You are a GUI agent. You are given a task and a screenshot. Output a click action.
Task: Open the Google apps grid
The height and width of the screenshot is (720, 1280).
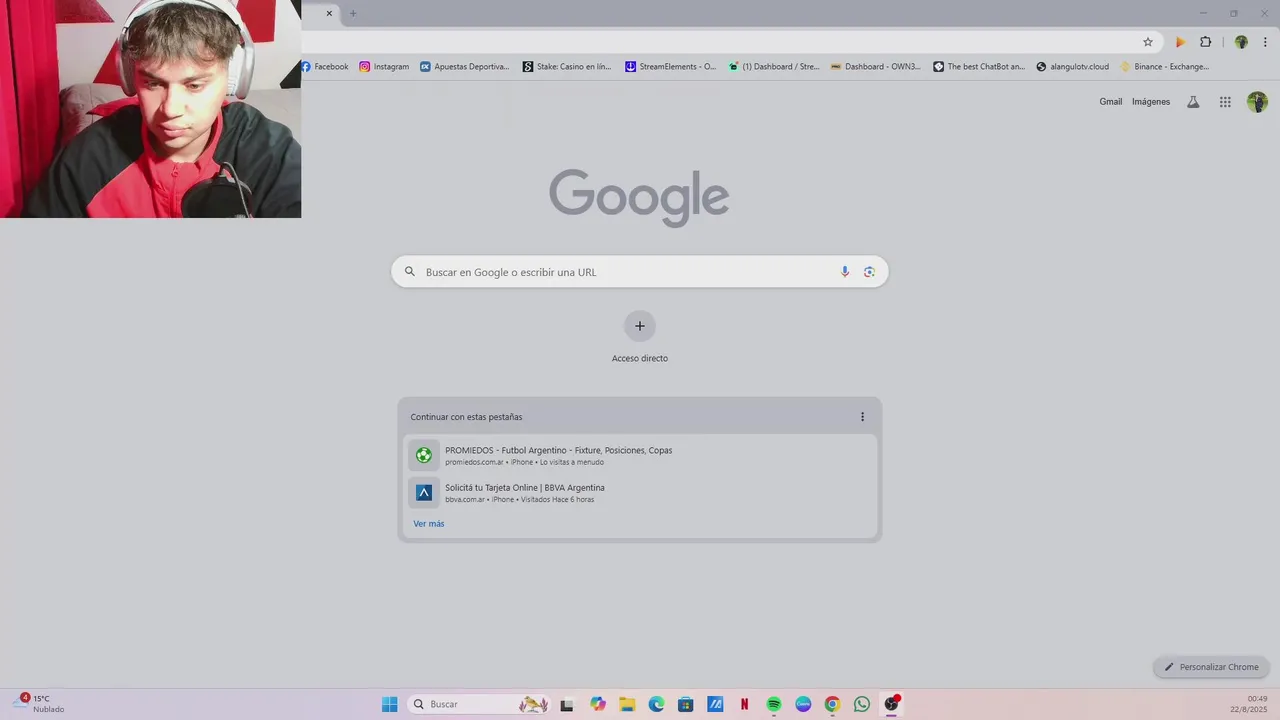point(1225,102)
